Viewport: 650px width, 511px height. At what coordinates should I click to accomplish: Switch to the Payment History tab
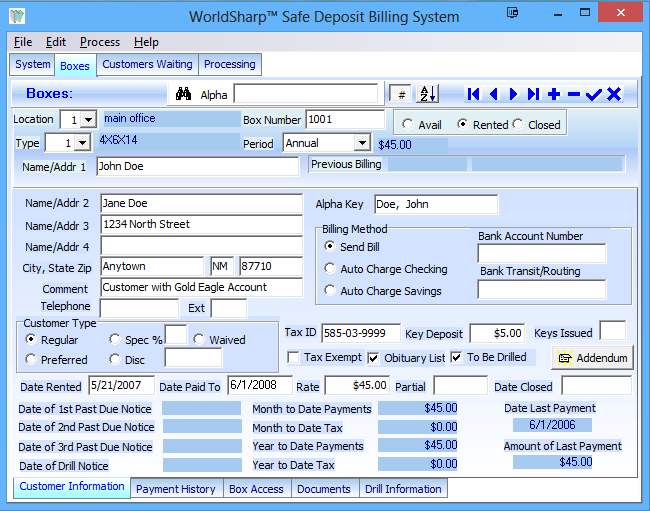[176, 489]
